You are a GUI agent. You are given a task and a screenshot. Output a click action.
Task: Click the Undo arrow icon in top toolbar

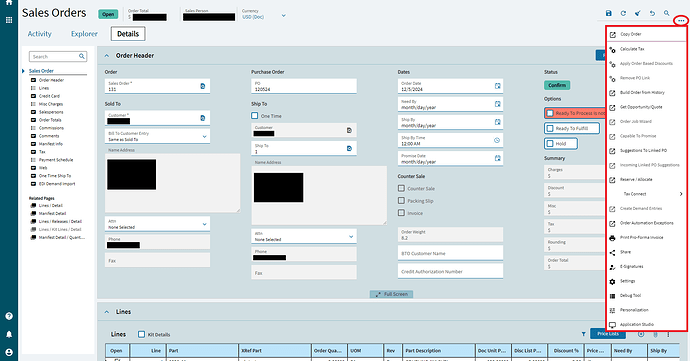click(x=652, y=13)
